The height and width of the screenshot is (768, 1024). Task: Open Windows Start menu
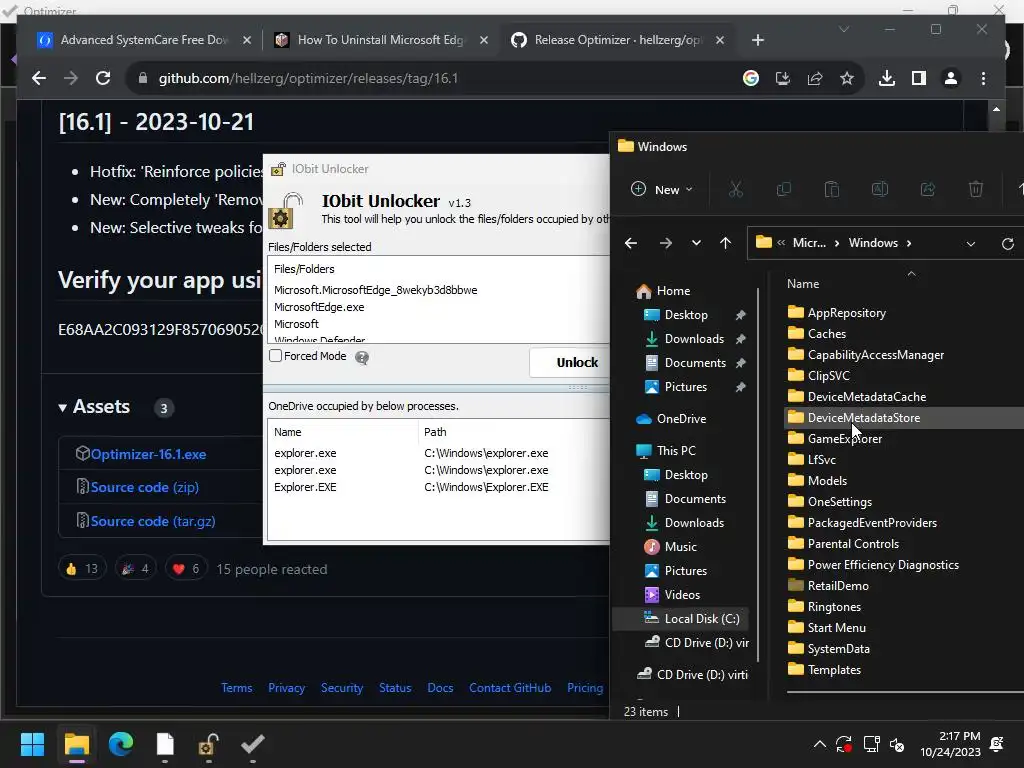point(32,744)
